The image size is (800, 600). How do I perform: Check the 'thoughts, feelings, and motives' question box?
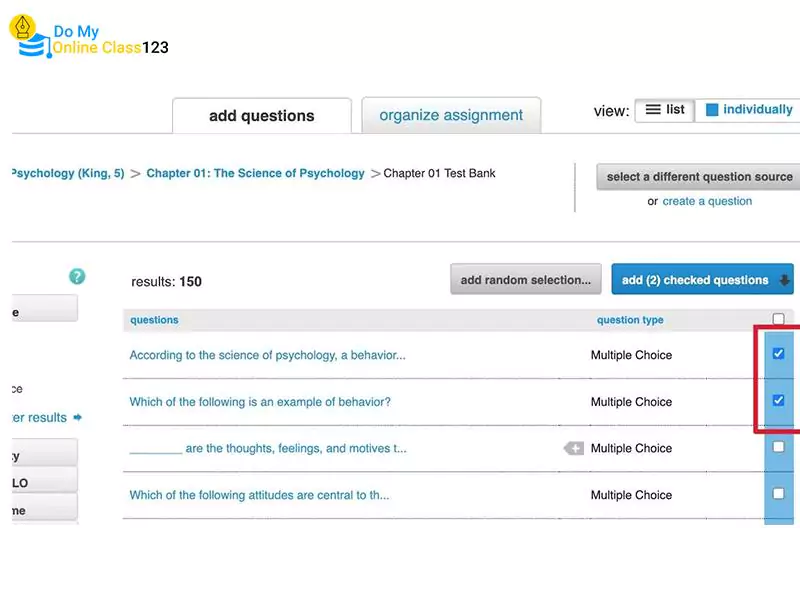778,447
